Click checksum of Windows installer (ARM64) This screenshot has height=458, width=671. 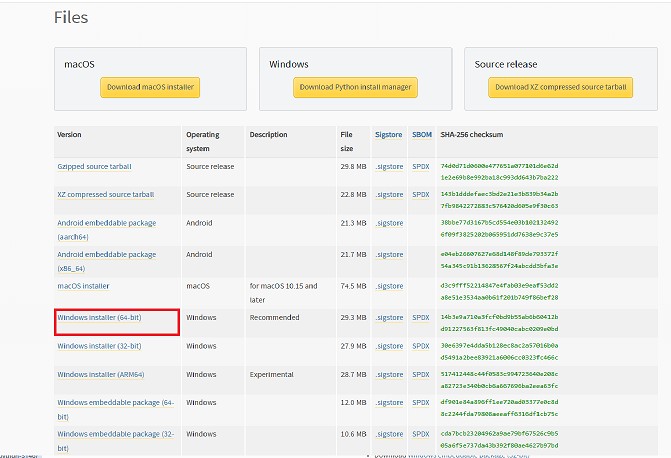499,380
